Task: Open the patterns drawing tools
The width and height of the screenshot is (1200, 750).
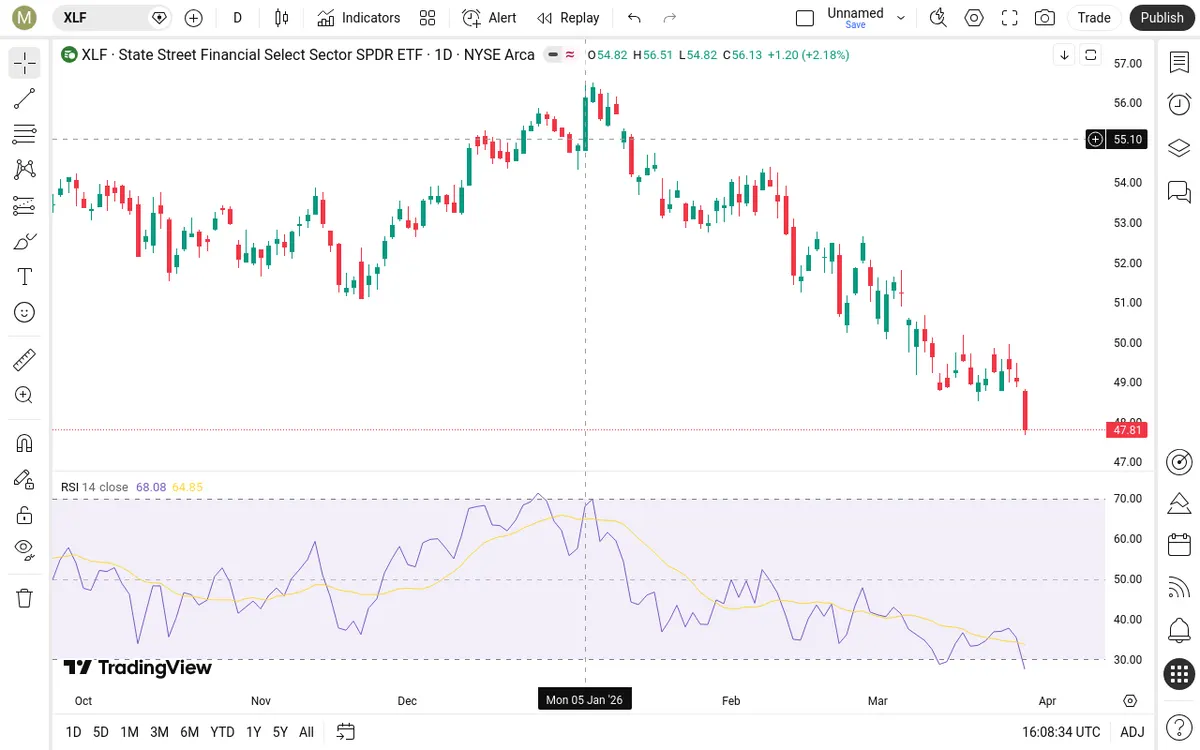Action: (x=25, y=169)
